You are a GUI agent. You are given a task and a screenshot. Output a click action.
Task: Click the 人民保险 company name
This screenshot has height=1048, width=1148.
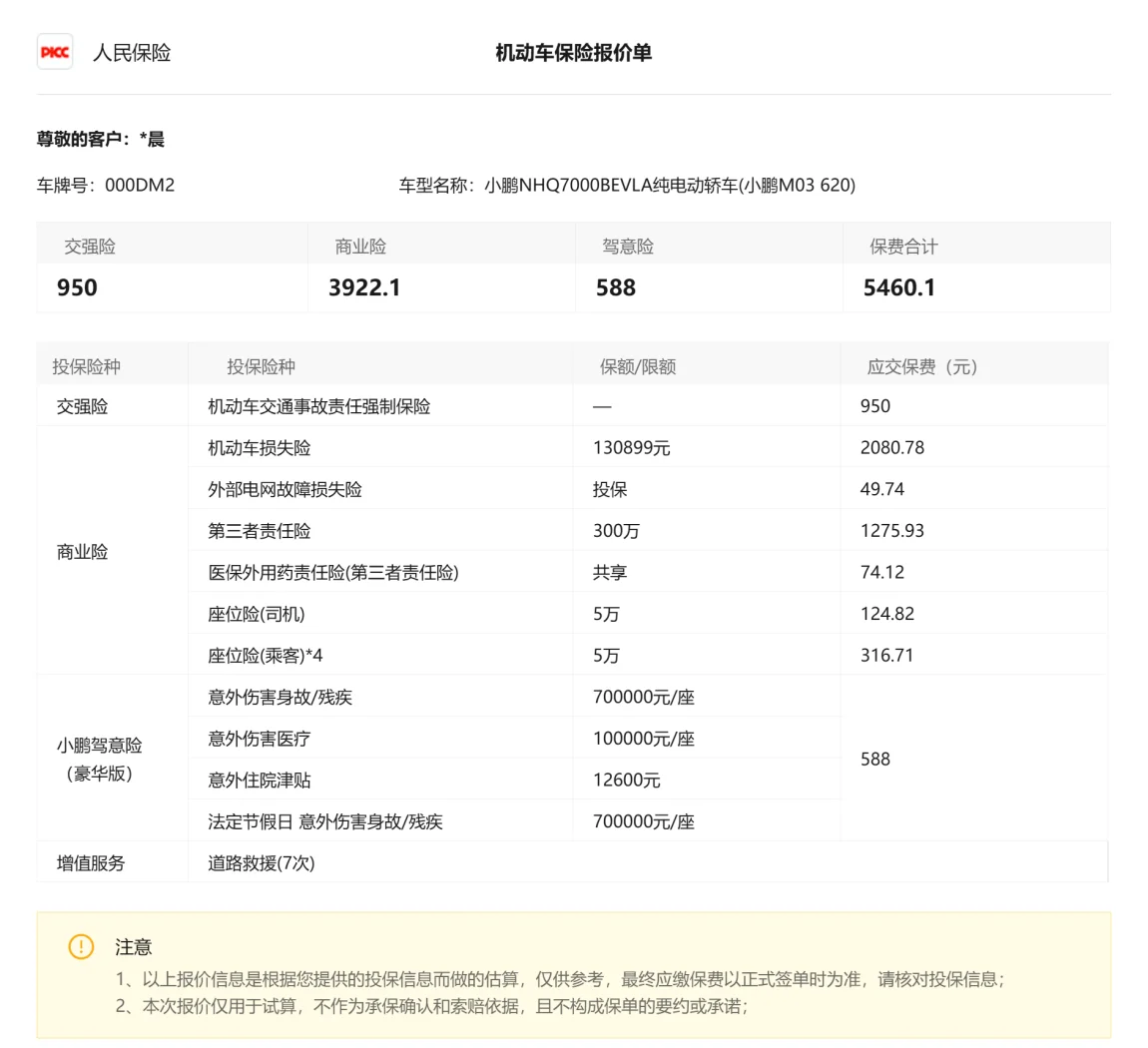[x=132, y=53]
